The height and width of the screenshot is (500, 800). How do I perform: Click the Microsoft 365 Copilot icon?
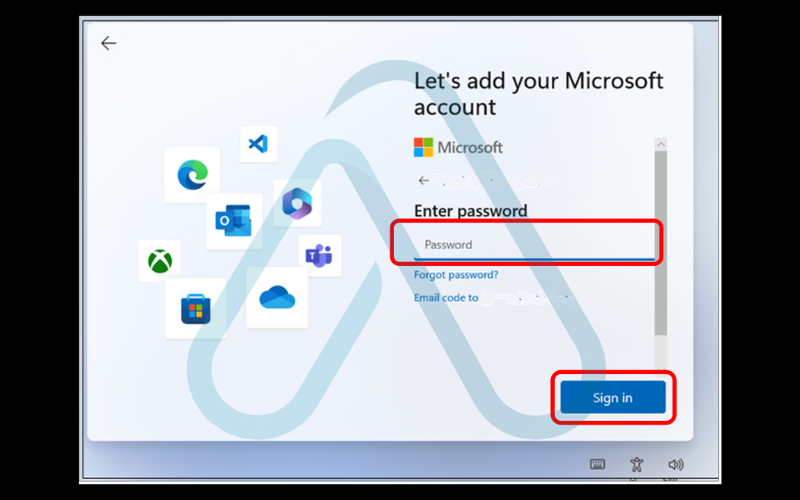[297, 203]
